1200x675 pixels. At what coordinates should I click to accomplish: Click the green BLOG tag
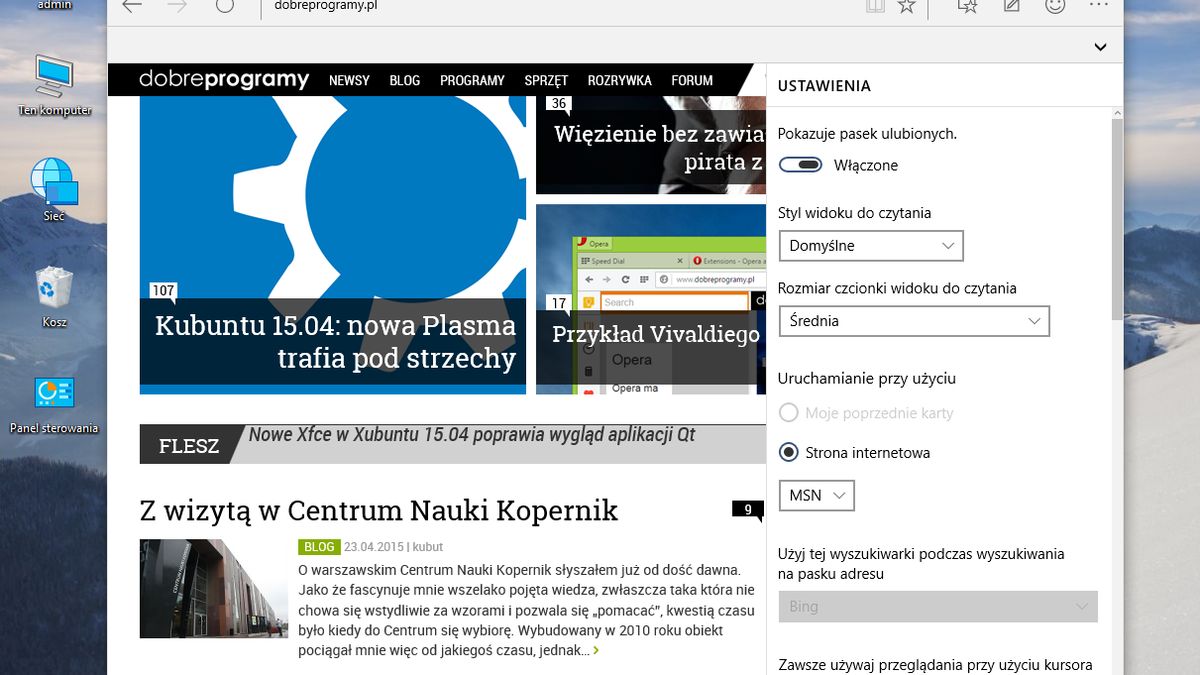pyautogui.click(x=319, y=547)
